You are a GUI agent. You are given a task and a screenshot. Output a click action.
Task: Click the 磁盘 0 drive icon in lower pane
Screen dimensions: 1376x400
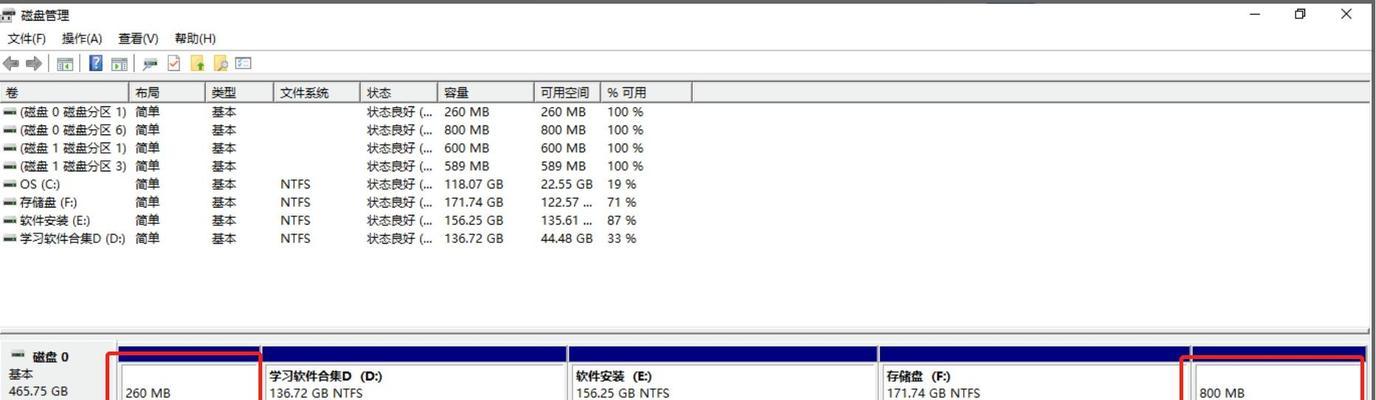[18, 356]
